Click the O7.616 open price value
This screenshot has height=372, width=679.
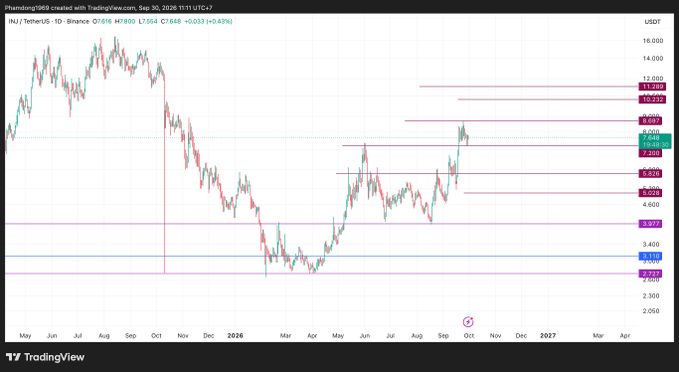pyautogui.click(x=102, y=21)
